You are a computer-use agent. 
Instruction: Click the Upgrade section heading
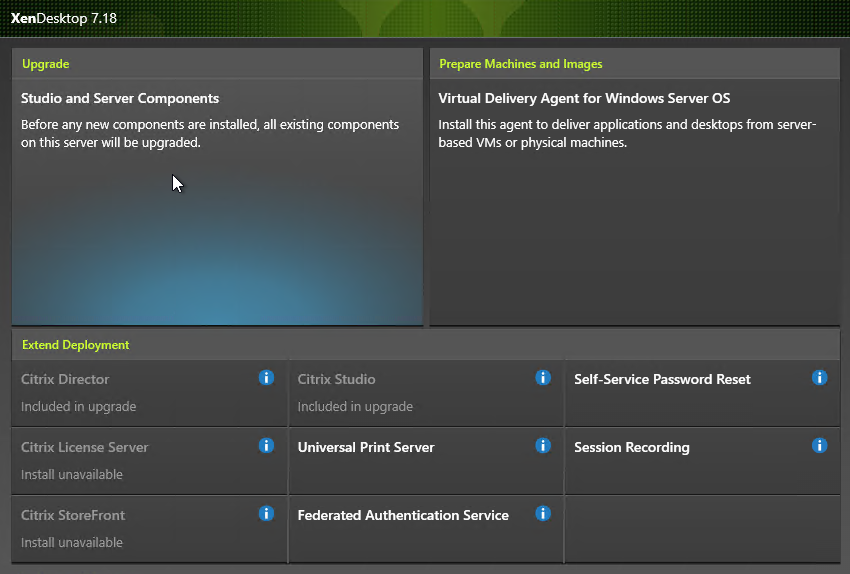(46, 64)
